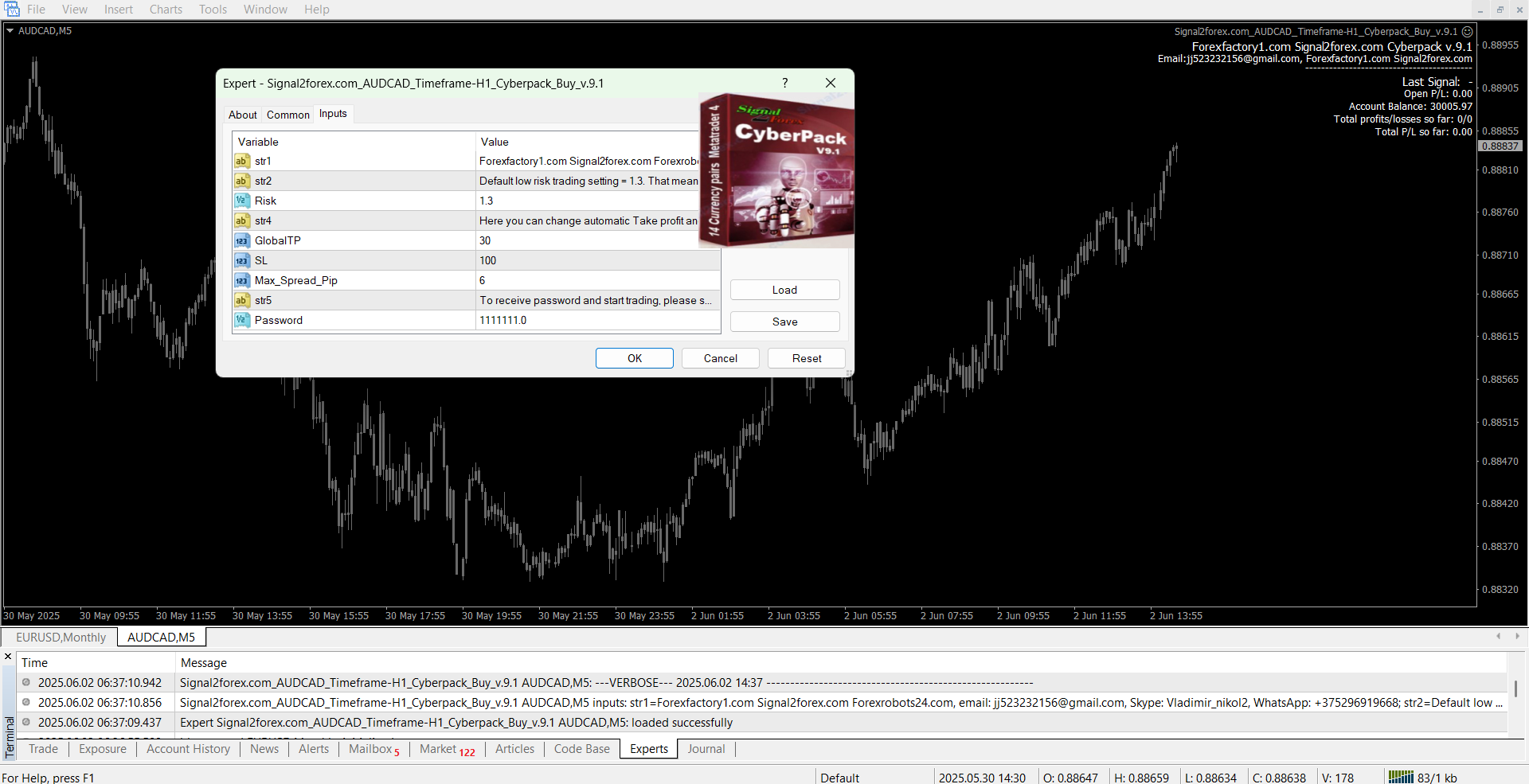Click the connection status bars icon

pyautogui.click(x=1400, y=778)
